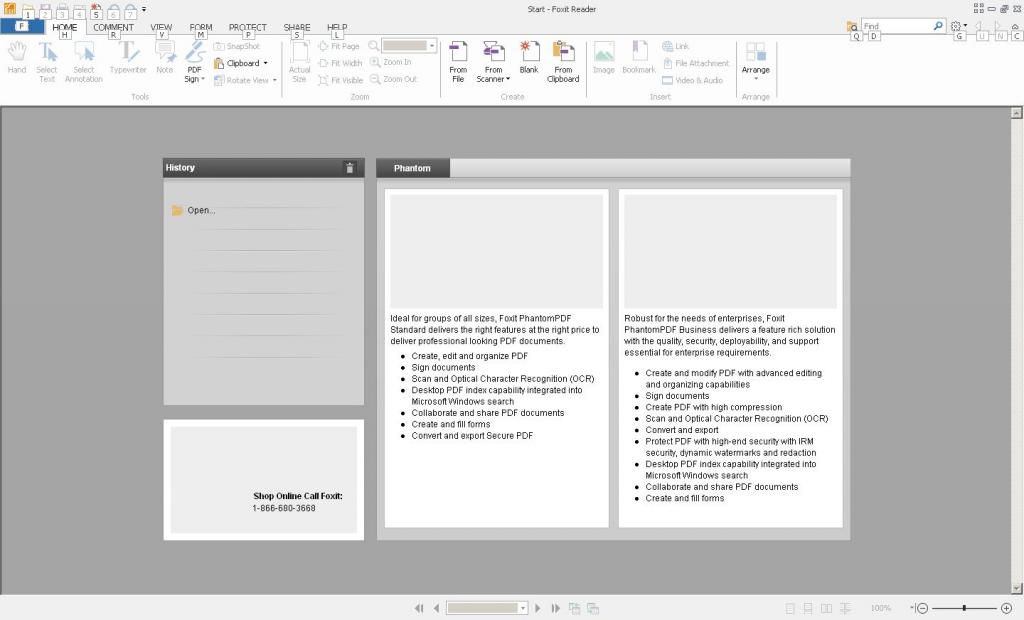Click the vertical scrollbar up arrow

tap(1016, 112)
